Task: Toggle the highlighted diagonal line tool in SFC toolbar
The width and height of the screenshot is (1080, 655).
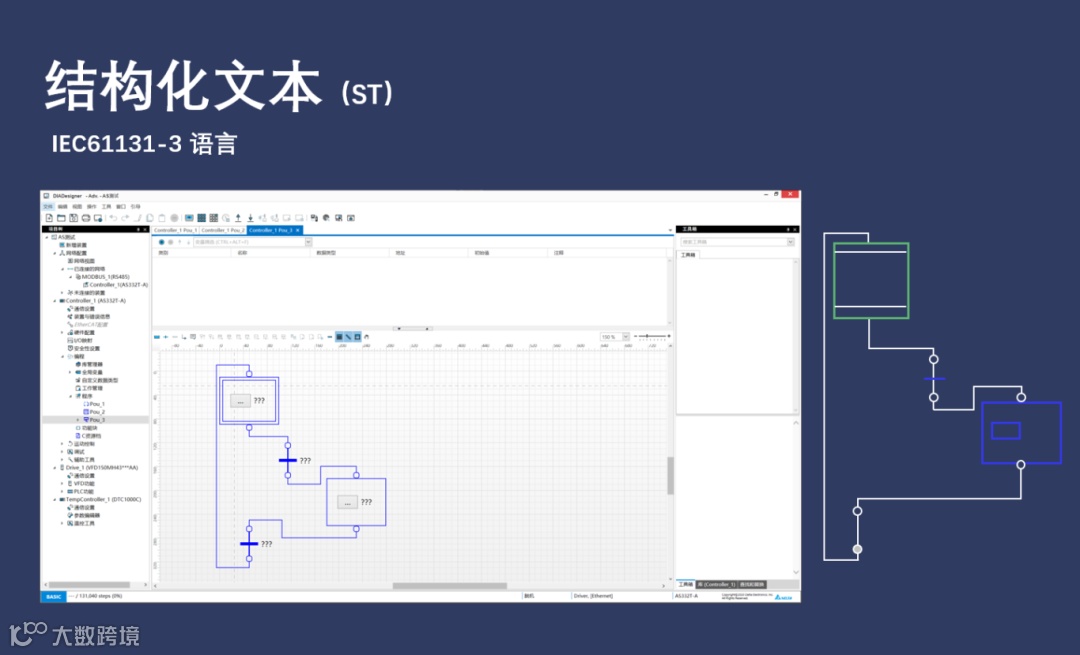Action: click(x=349, y=337)
